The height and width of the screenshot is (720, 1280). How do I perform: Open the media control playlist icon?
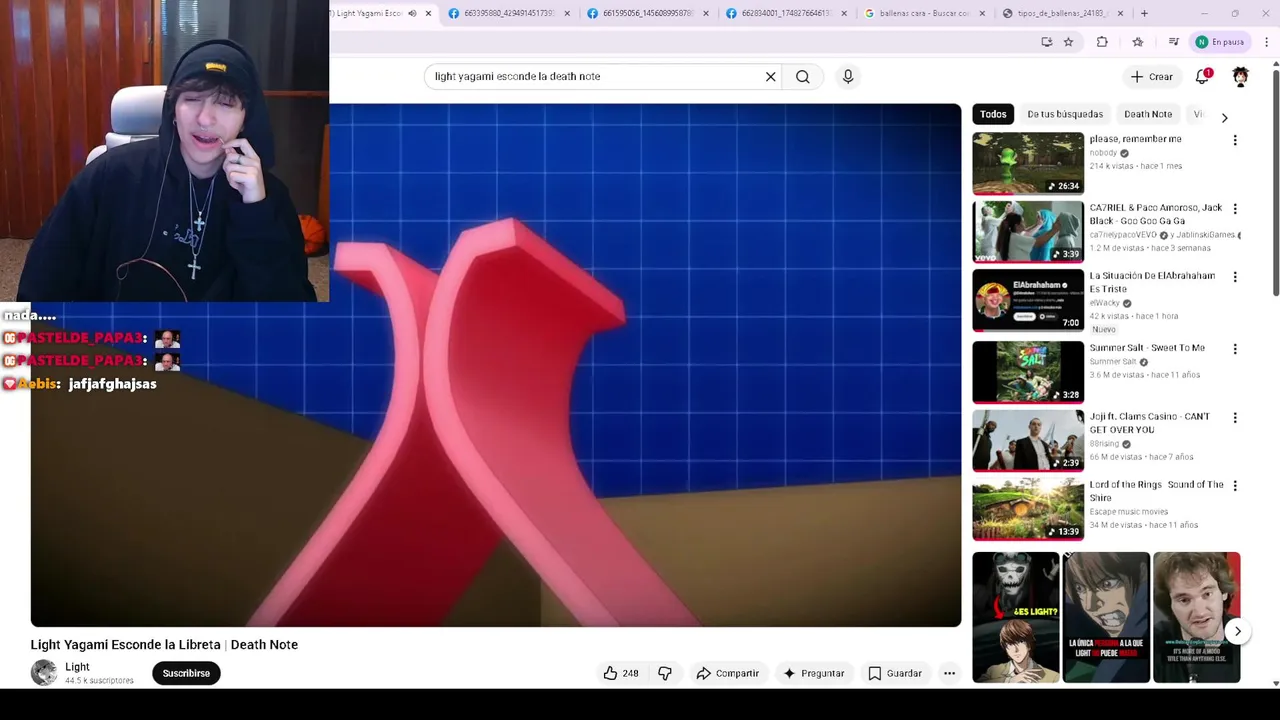point(1173,42)
